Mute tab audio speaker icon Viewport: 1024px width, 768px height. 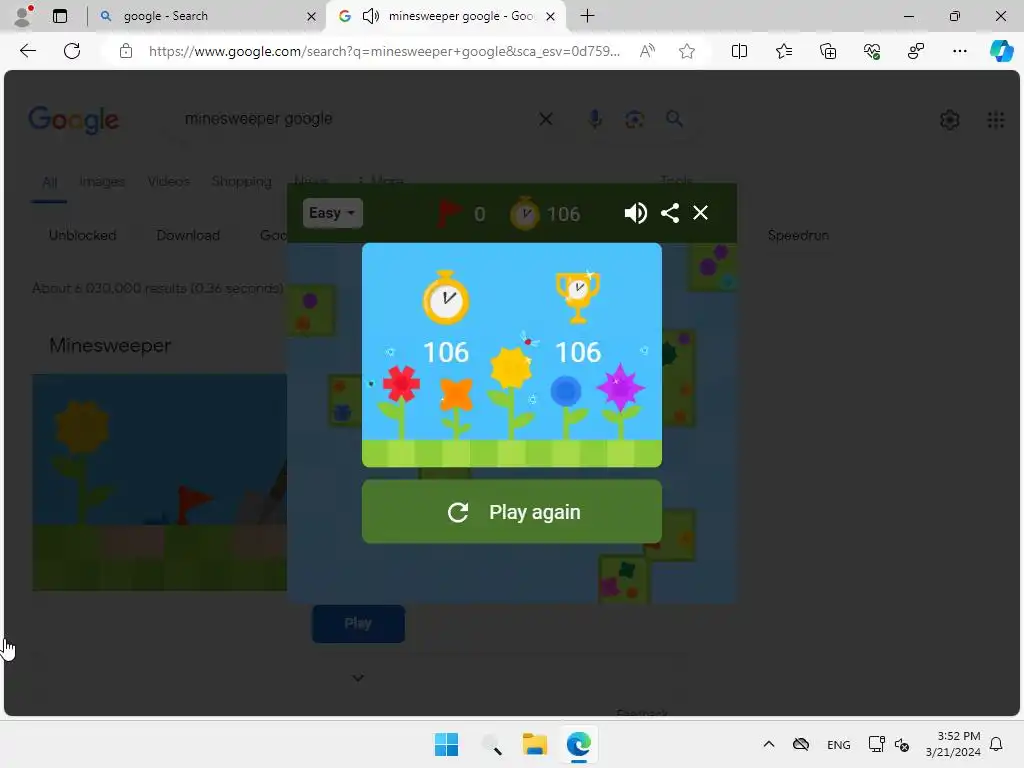pos(370,16)
